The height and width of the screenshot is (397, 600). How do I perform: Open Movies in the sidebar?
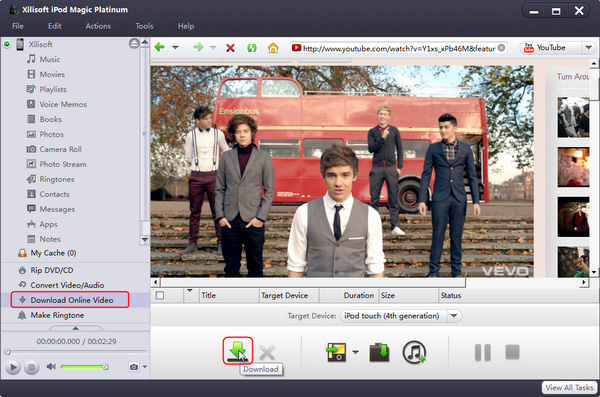[52, 74]
